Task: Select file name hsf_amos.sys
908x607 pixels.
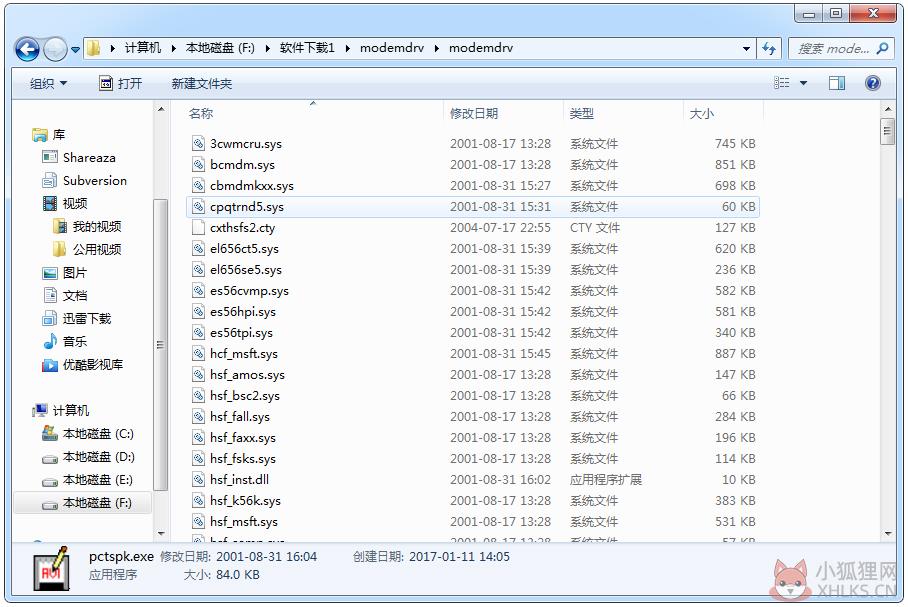Action: (x=247, y=375)
